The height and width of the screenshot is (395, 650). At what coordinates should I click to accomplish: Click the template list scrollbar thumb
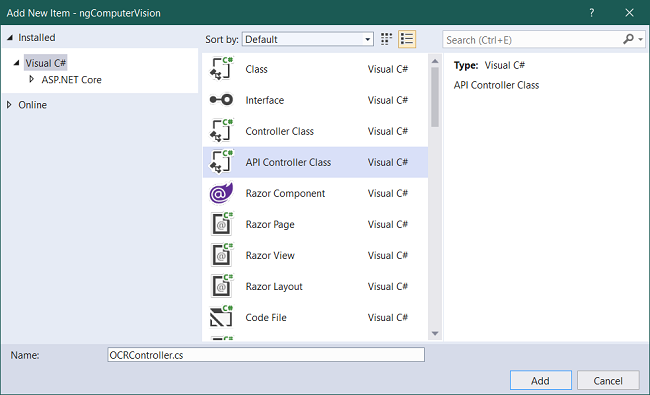pos(435,97)
